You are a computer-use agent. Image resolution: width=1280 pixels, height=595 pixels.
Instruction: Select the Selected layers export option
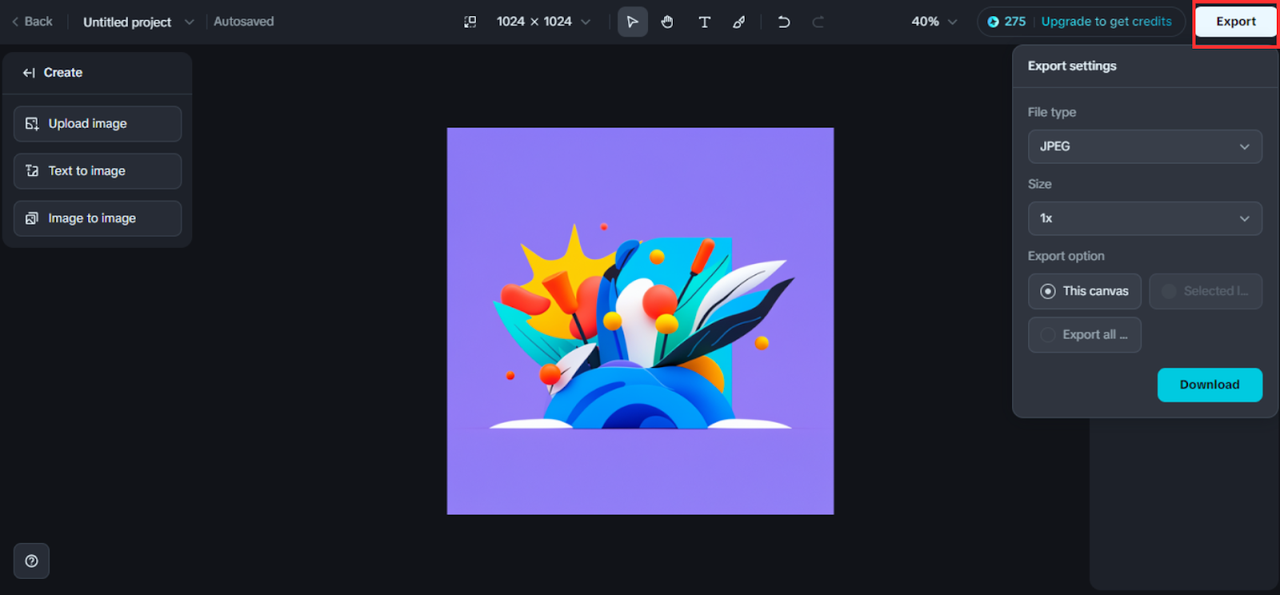(x=1206, y=291)
